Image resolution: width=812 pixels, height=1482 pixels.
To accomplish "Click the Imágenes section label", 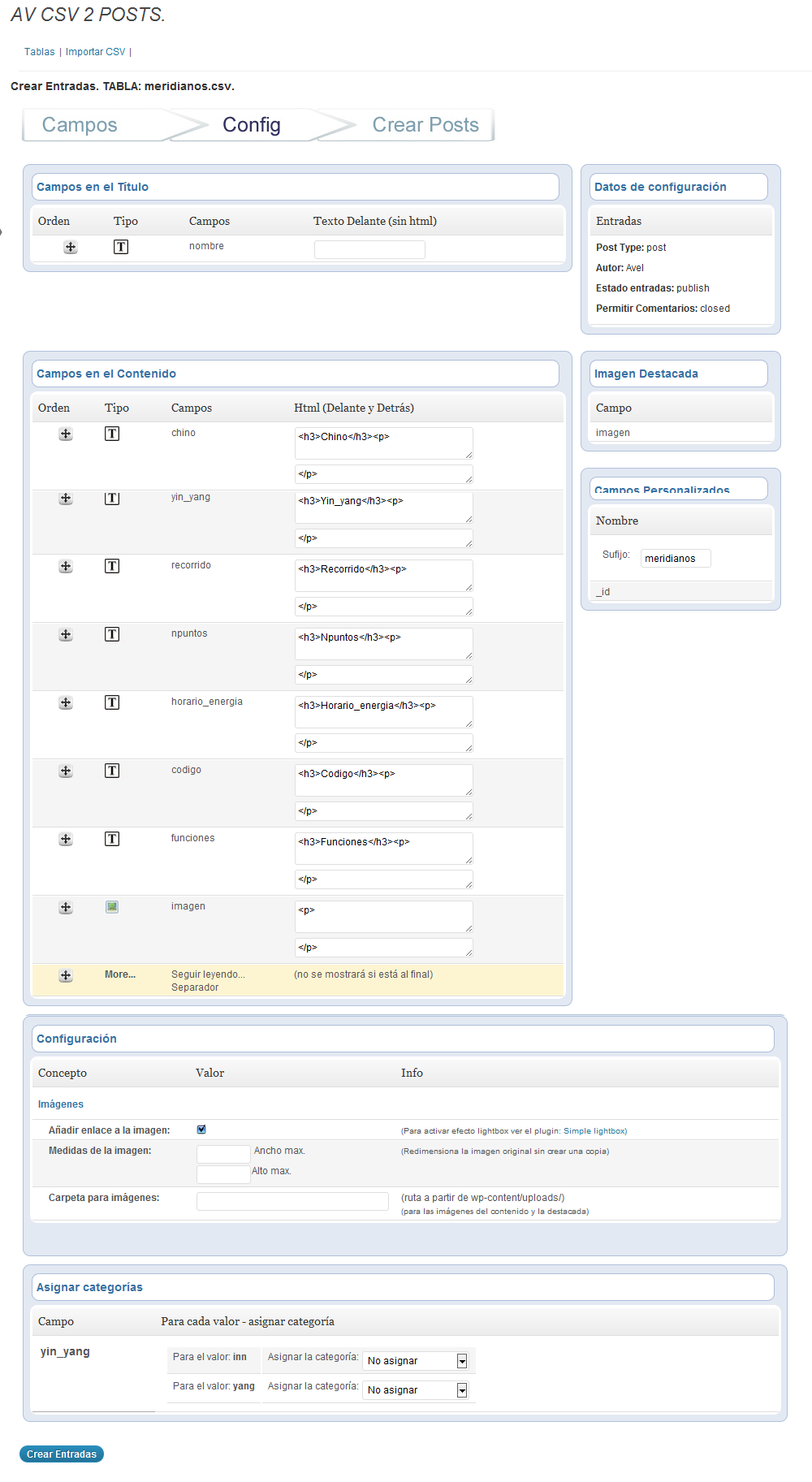I will (x=61, y=1104).
